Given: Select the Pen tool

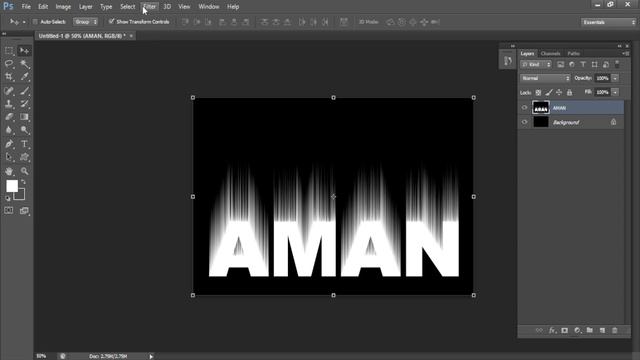Looking at the screenshot, I should click(x=9, y=144).
